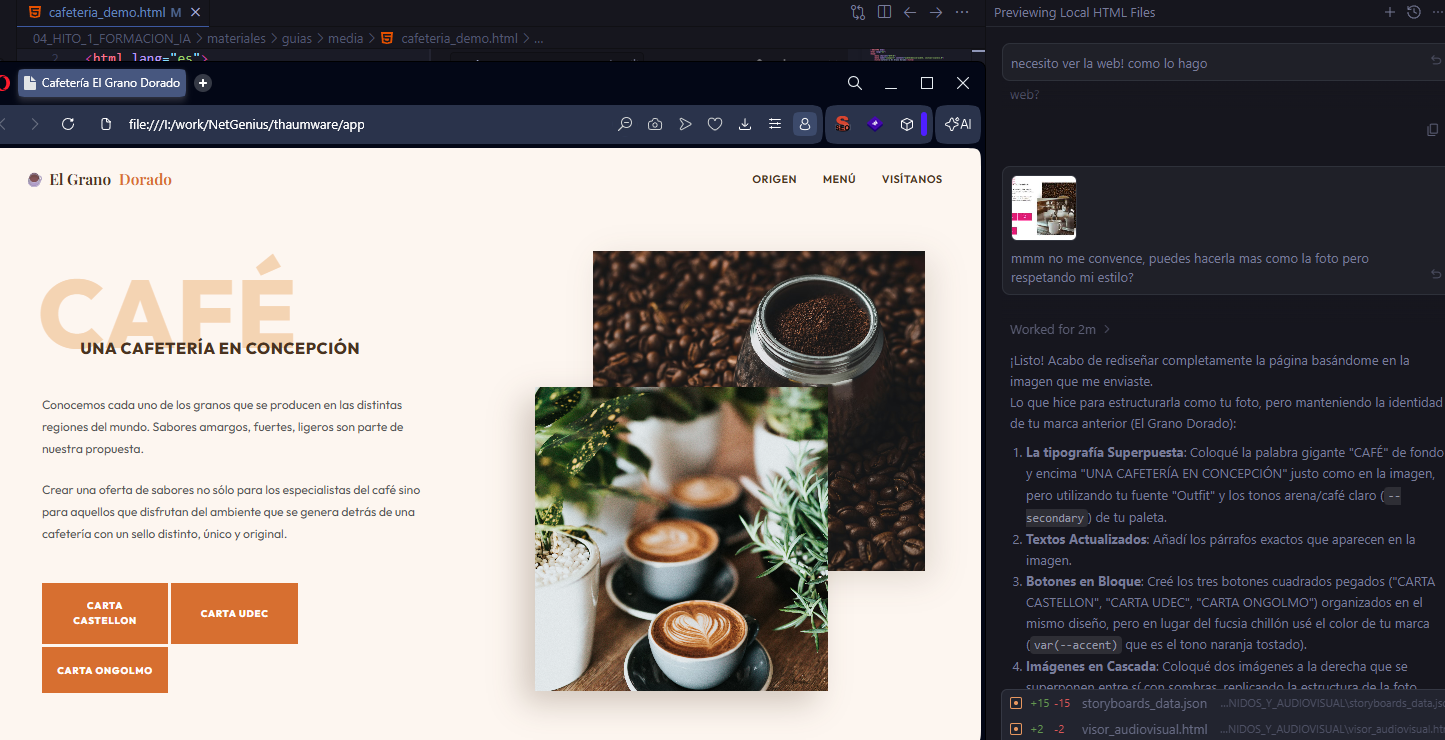Open the easy setup sliders icon
The image size is (1445, 740).
pos(775,124)
